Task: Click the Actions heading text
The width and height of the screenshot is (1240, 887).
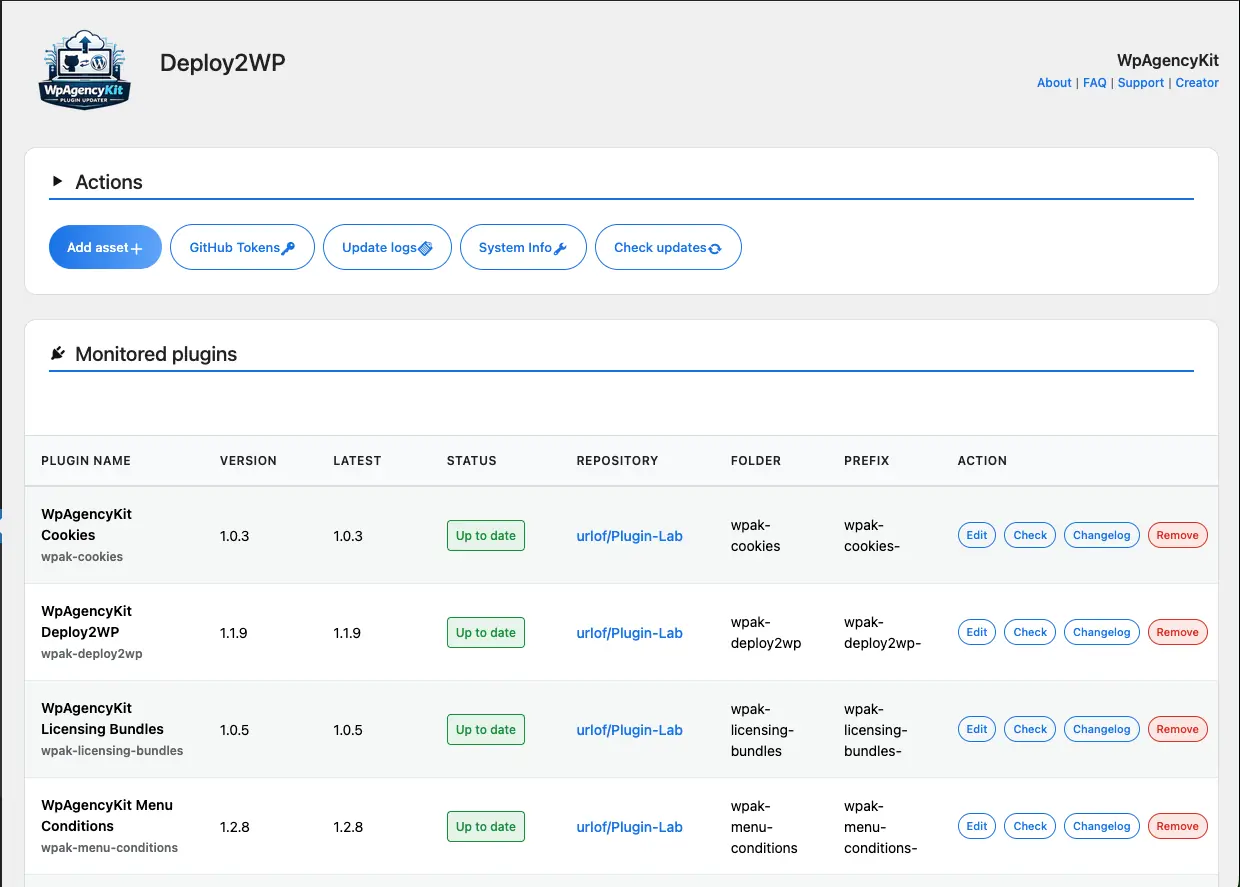Action: (109, 182)
